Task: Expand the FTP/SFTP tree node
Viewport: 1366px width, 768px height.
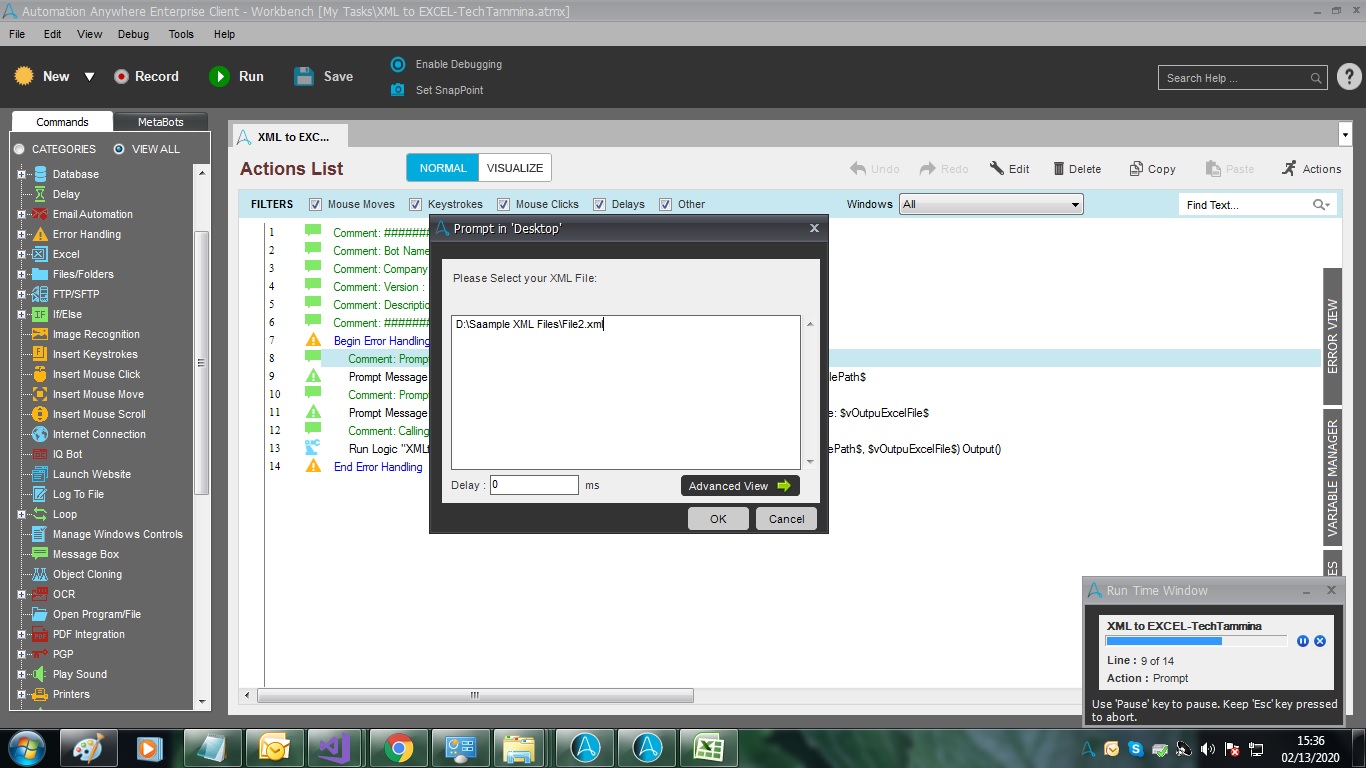Action: coord(21,294)
